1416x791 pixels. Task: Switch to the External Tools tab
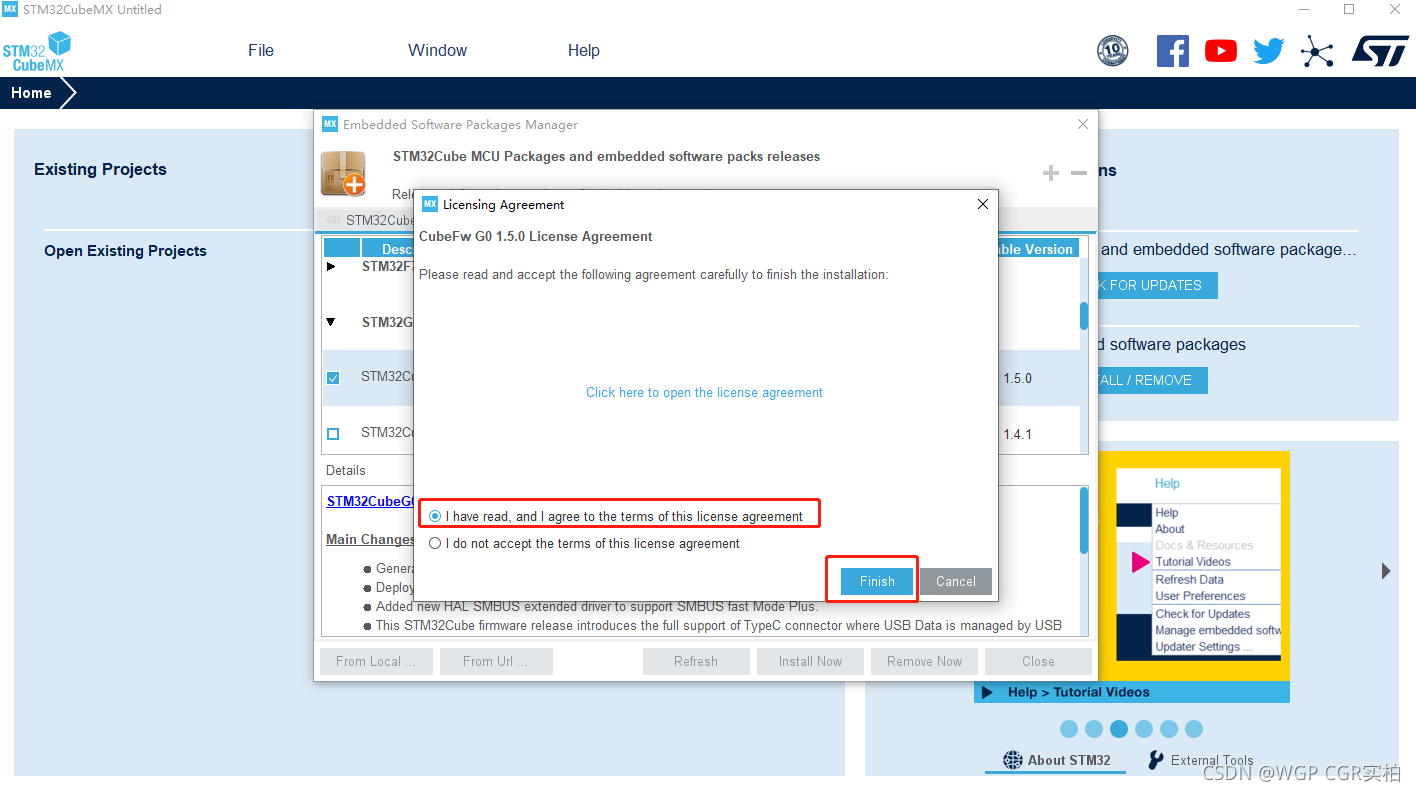click(x=1200, y=760)
